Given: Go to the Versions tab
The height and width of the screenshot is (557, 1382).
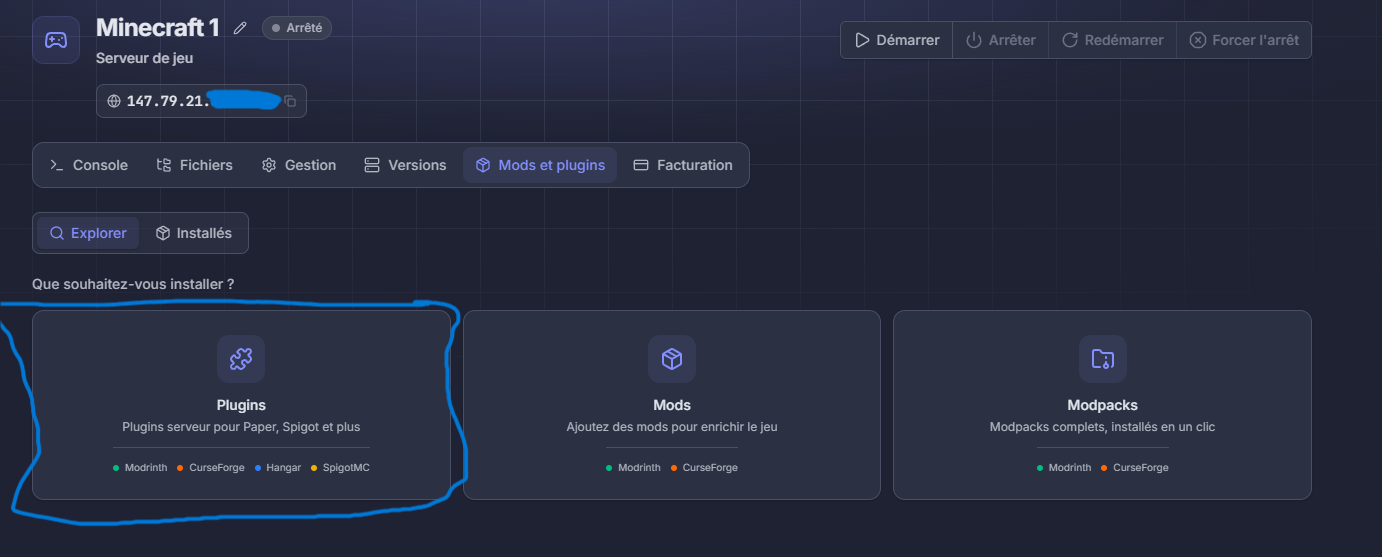Looking at the screenshot, I should pos(405,165).
